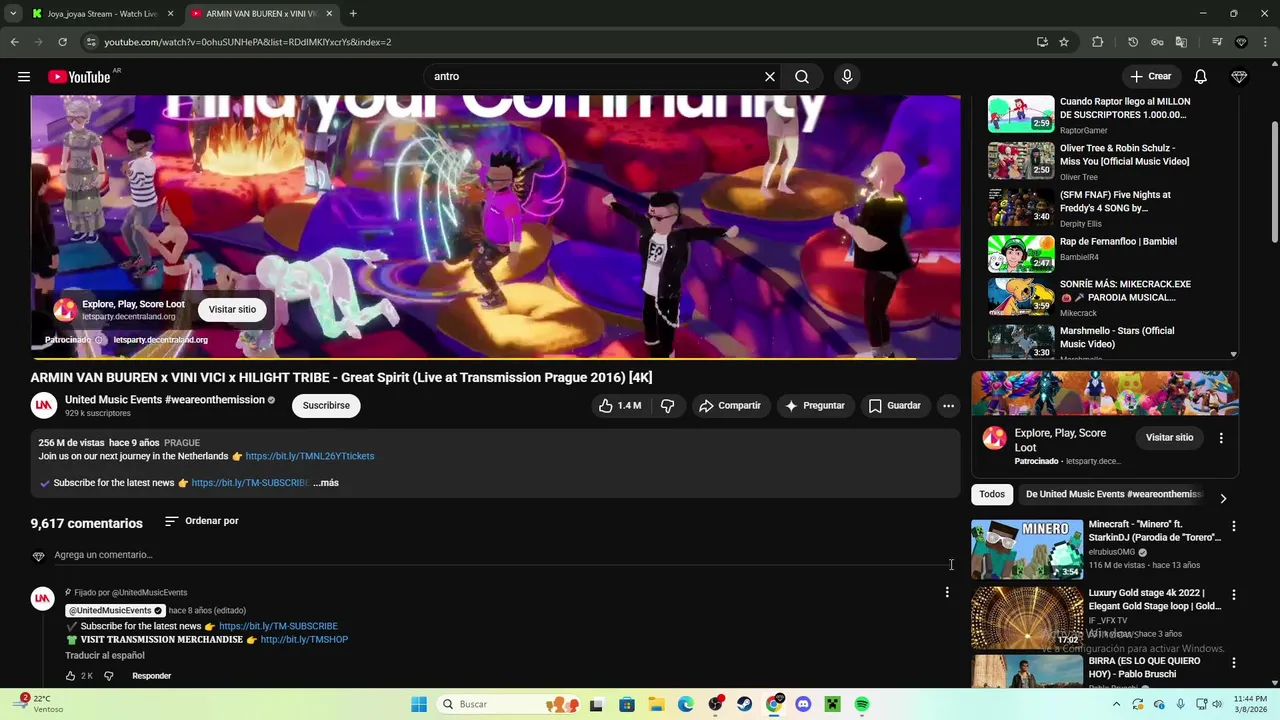The image size is (1280, 720).
Task: Show next filter chips arrow
Action: point(1223,498)
